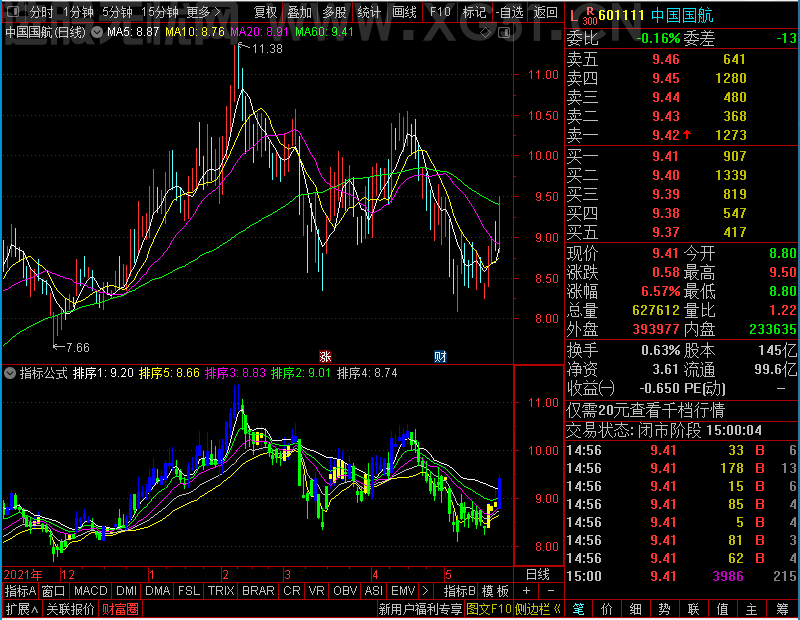Open the 统计 statistics tool
Image resolution: width=800 pixels, height=620 pixels.
[x=369, y=12]
